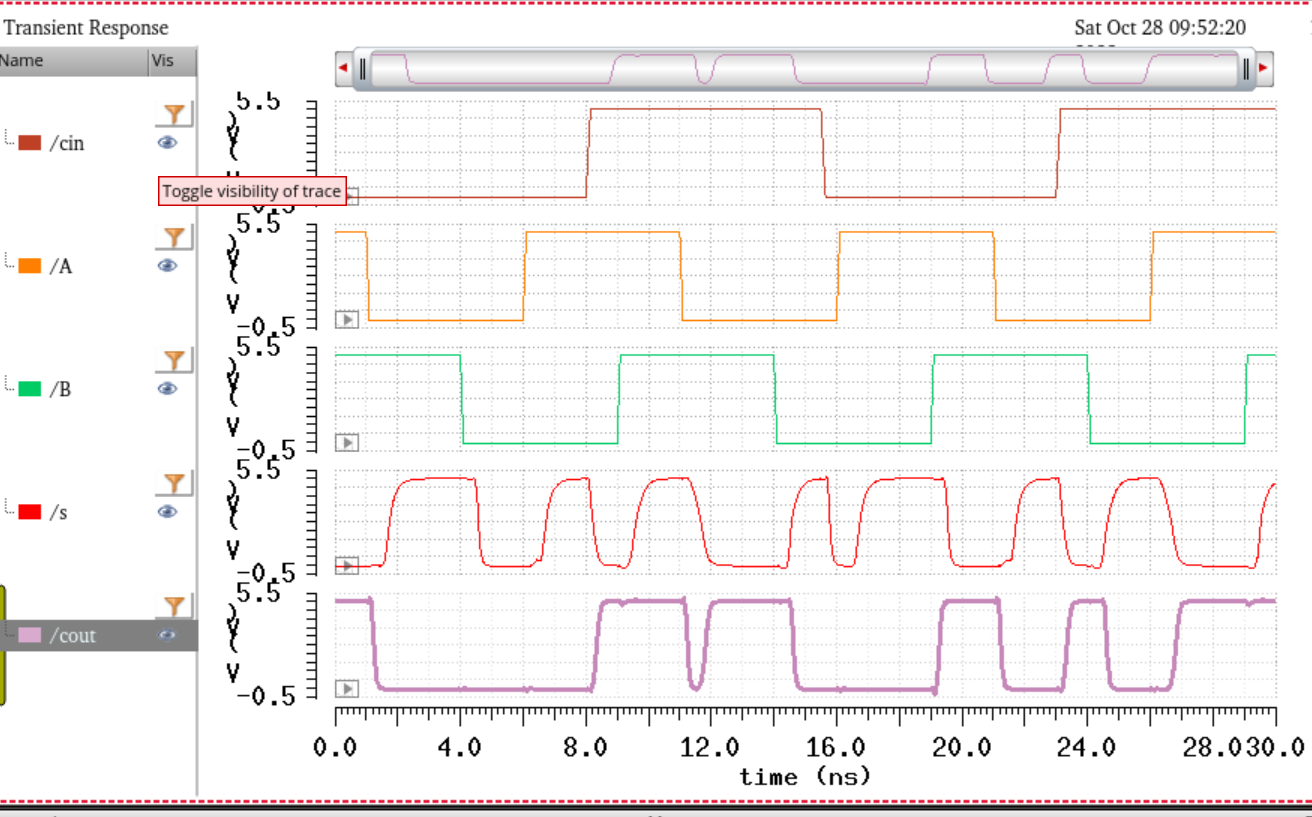Hide the /A trace using eye icon
This screenshot has height=817, width=1312.
coord(167,265)
